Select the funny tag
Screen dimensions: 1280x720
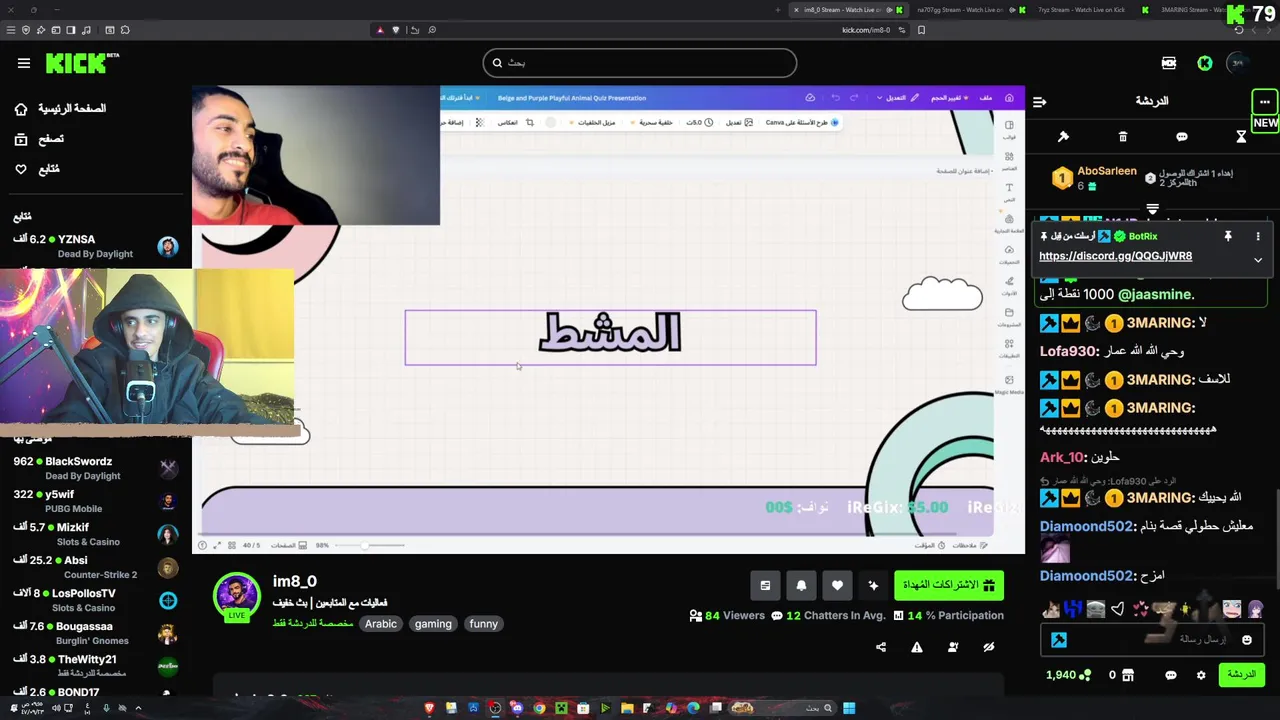pyautogui.click(x=483, y=624)
